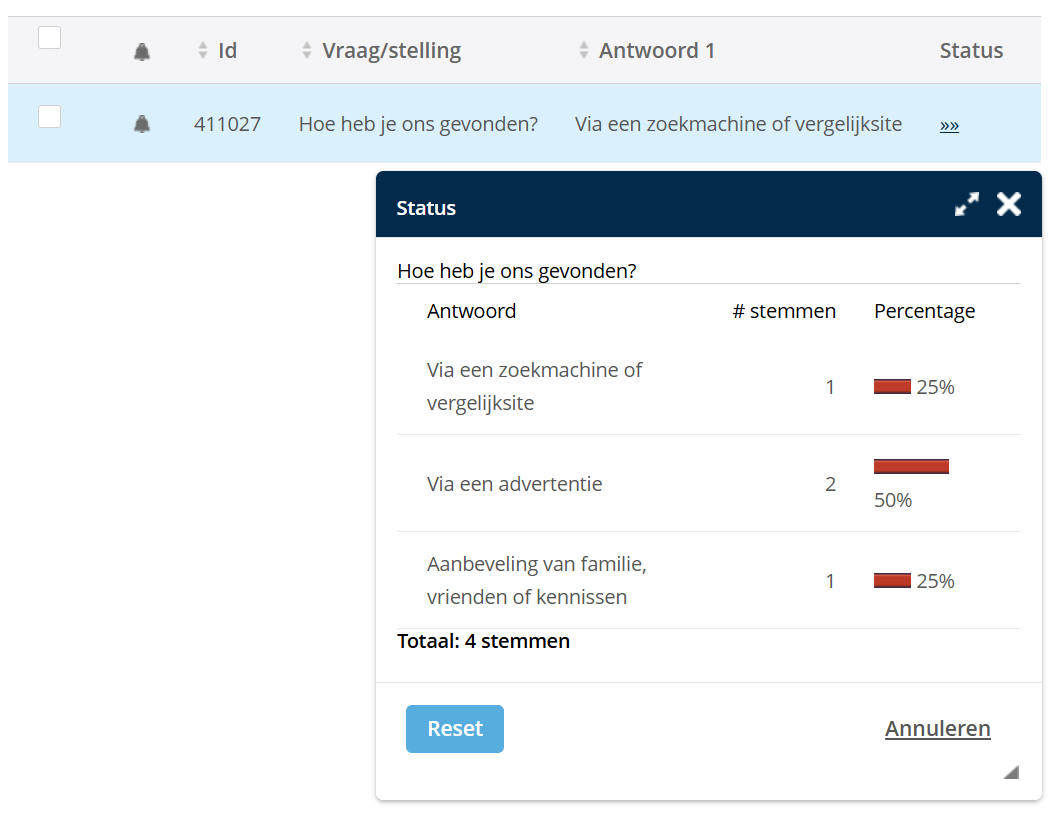The height and width of the screenshot is (814, 1052).
Task: Click the 50% bar for Via een advertentie
Action: coord(911,466)
